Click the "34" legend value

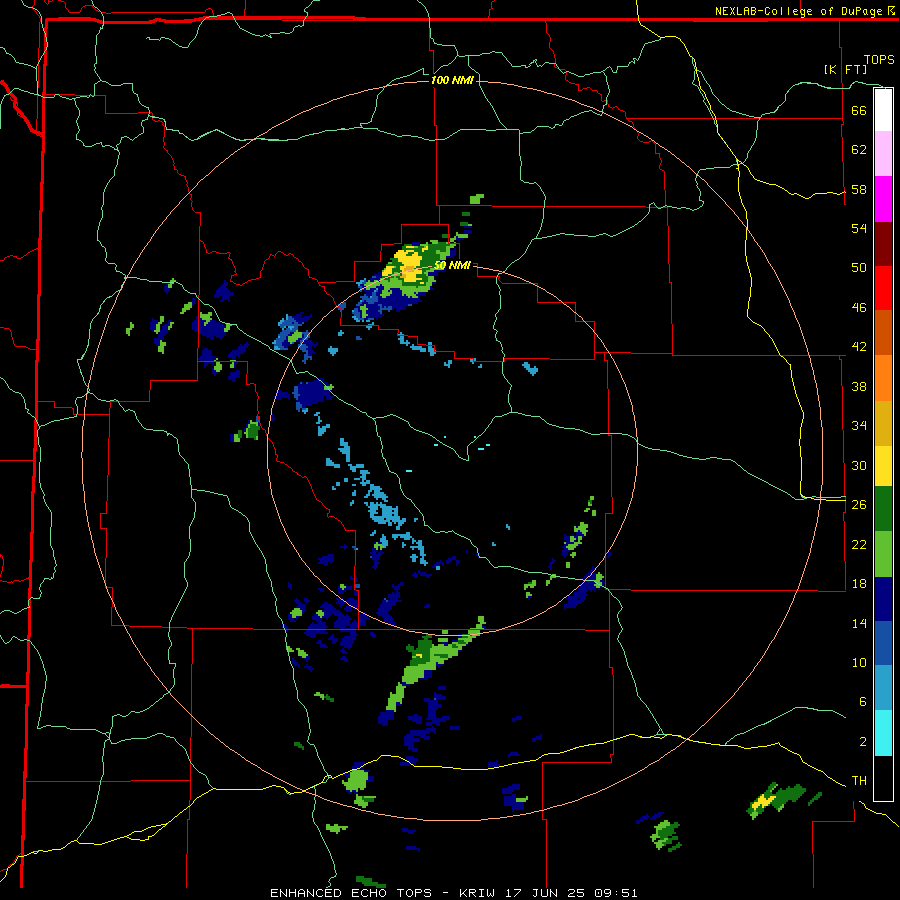click(x=859, y=426)
